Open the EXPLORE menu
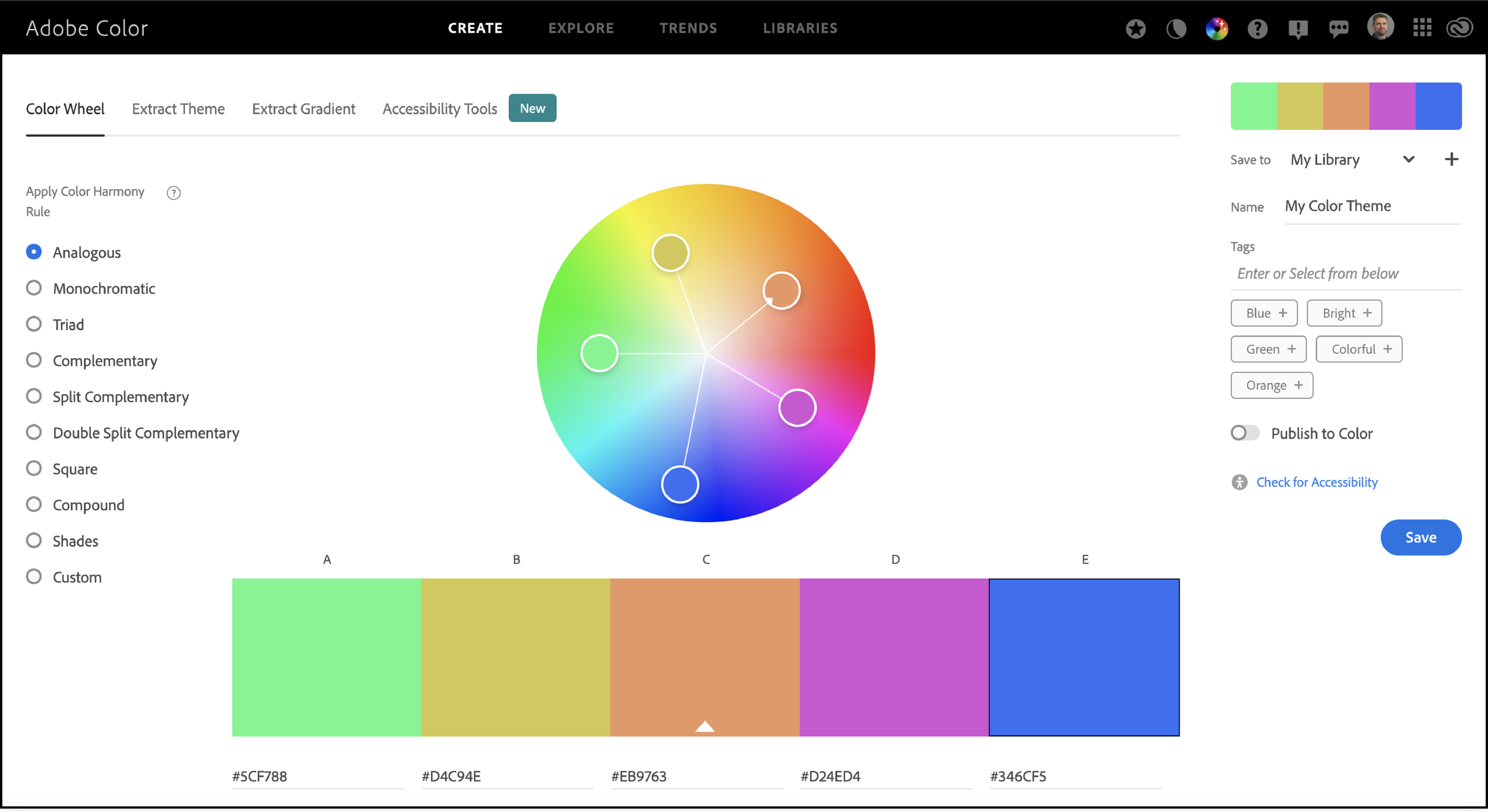Viewport: 1488px width, 812px height. (x=581, y=28)
